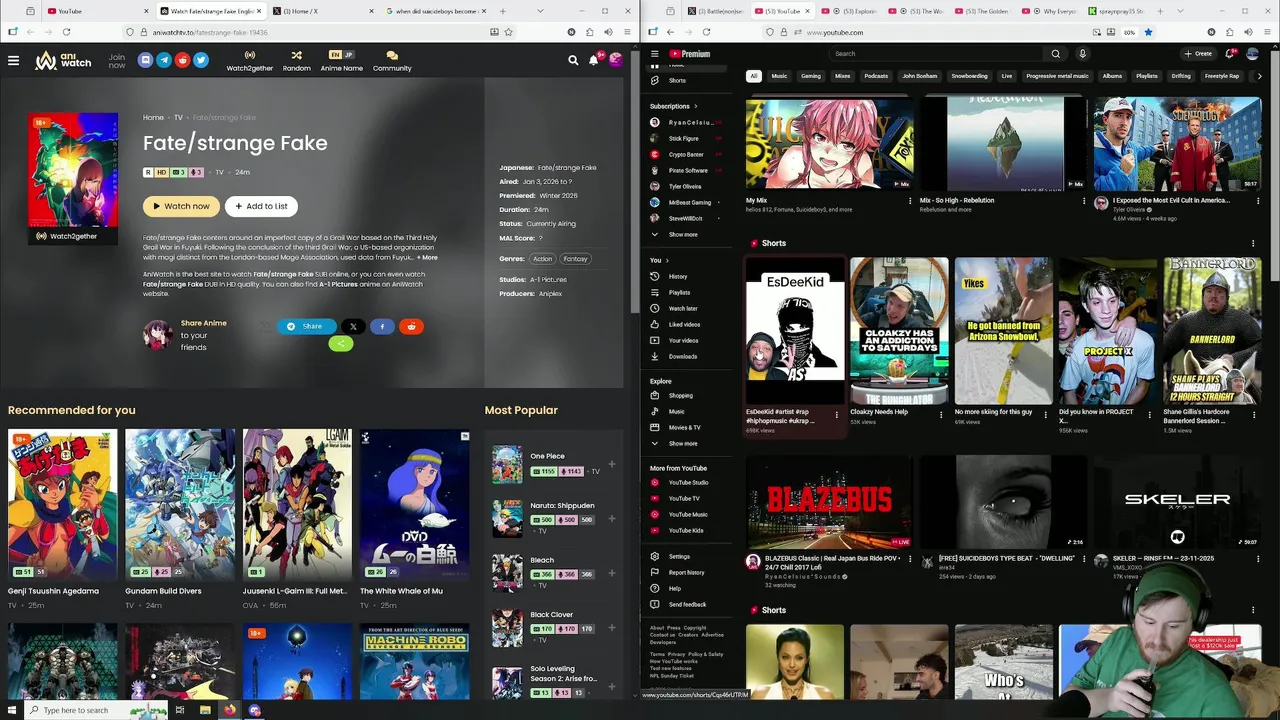Open Liked videos in YouTube sidebar
The image size is (1280, 720).
[x=684, y=324]
